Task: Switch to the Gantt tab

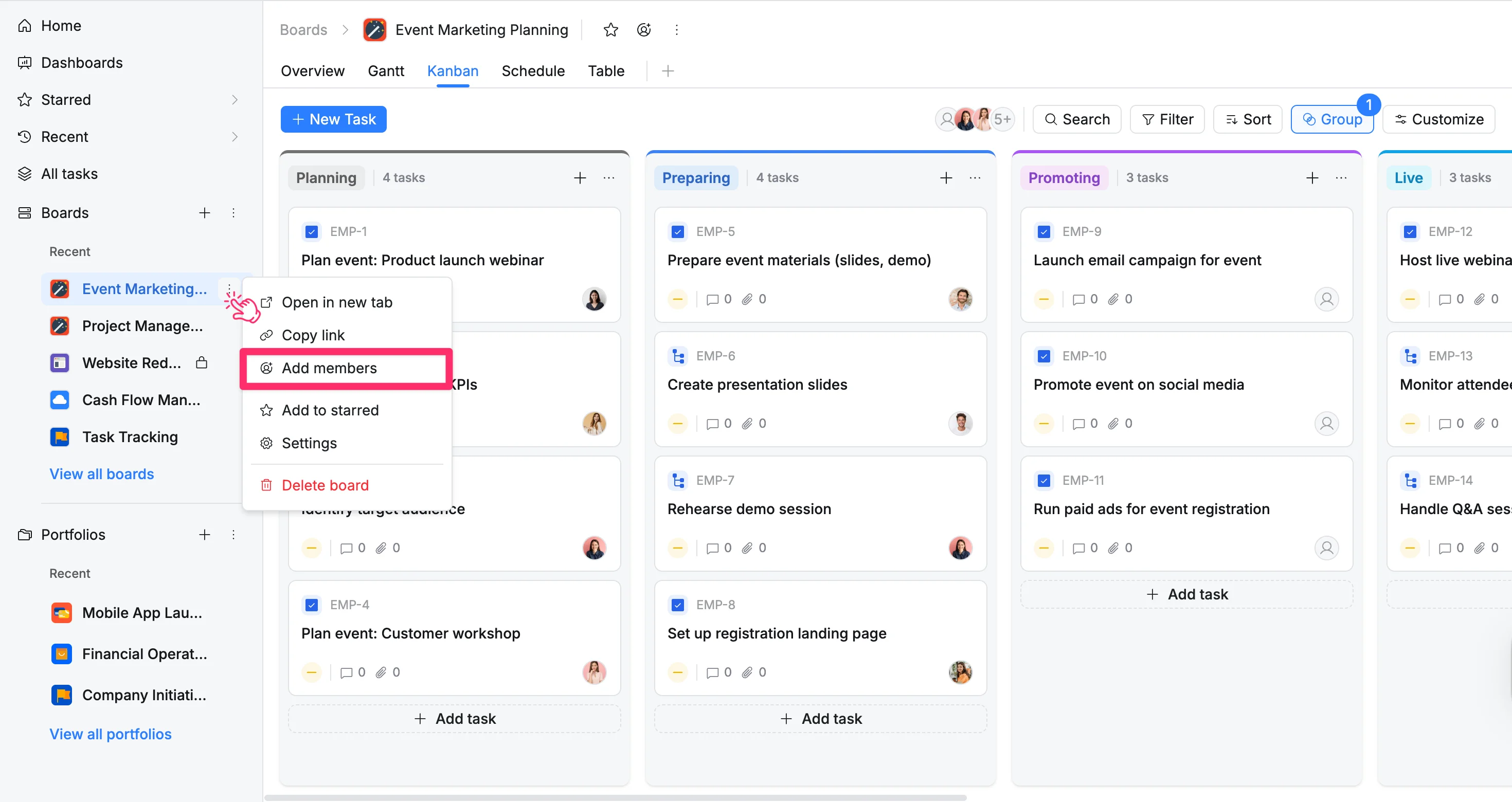Action: click(386, 71)
